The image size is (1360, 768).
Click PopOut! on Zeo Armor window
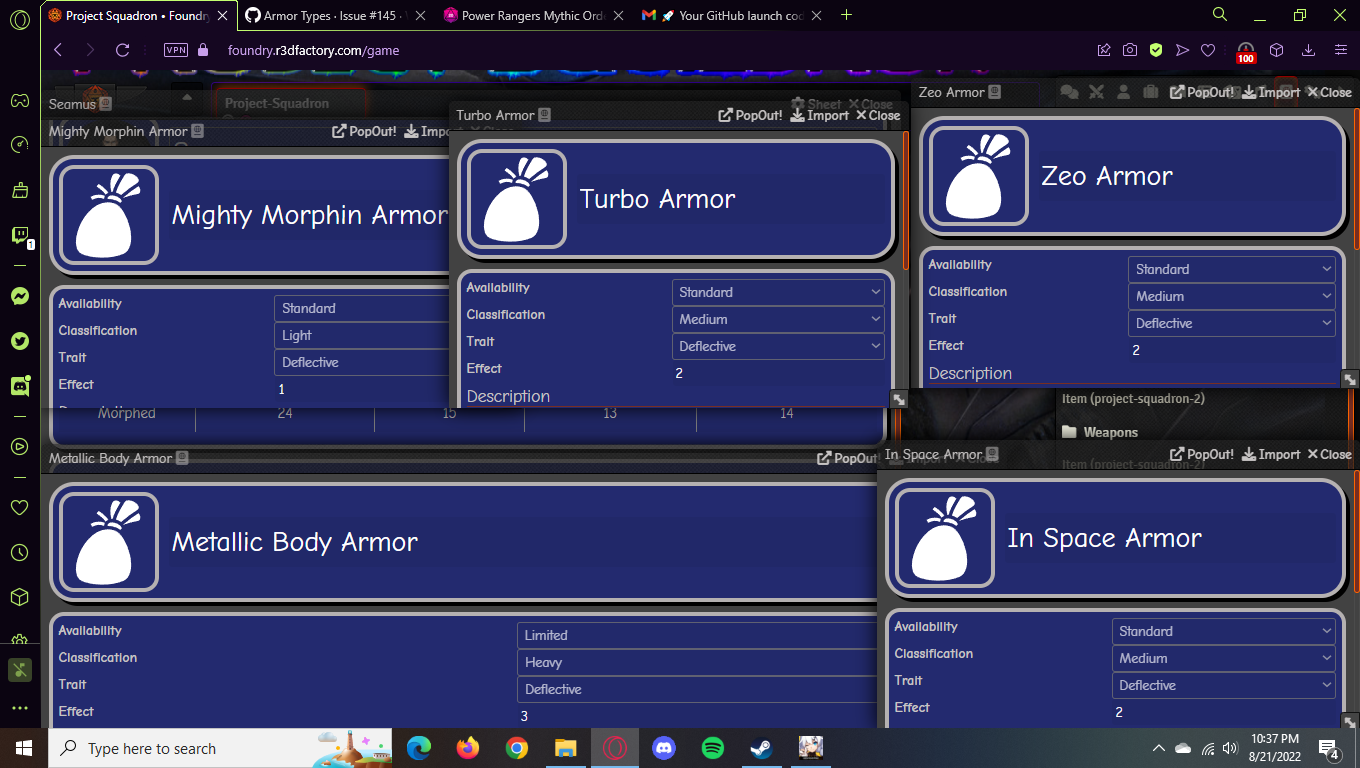[x=1202, y=92]
